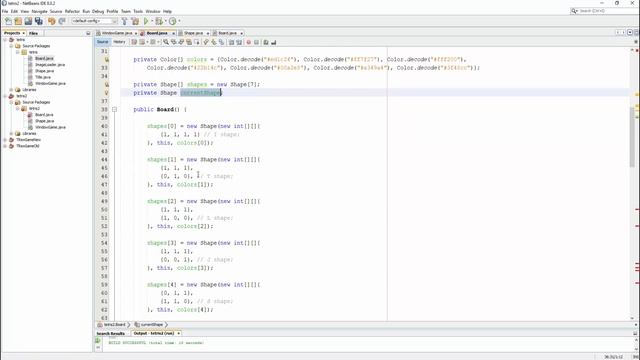640x360 pixels.
Task: Switch to Shape.java editor tab
Action: [x=193, y=33]
